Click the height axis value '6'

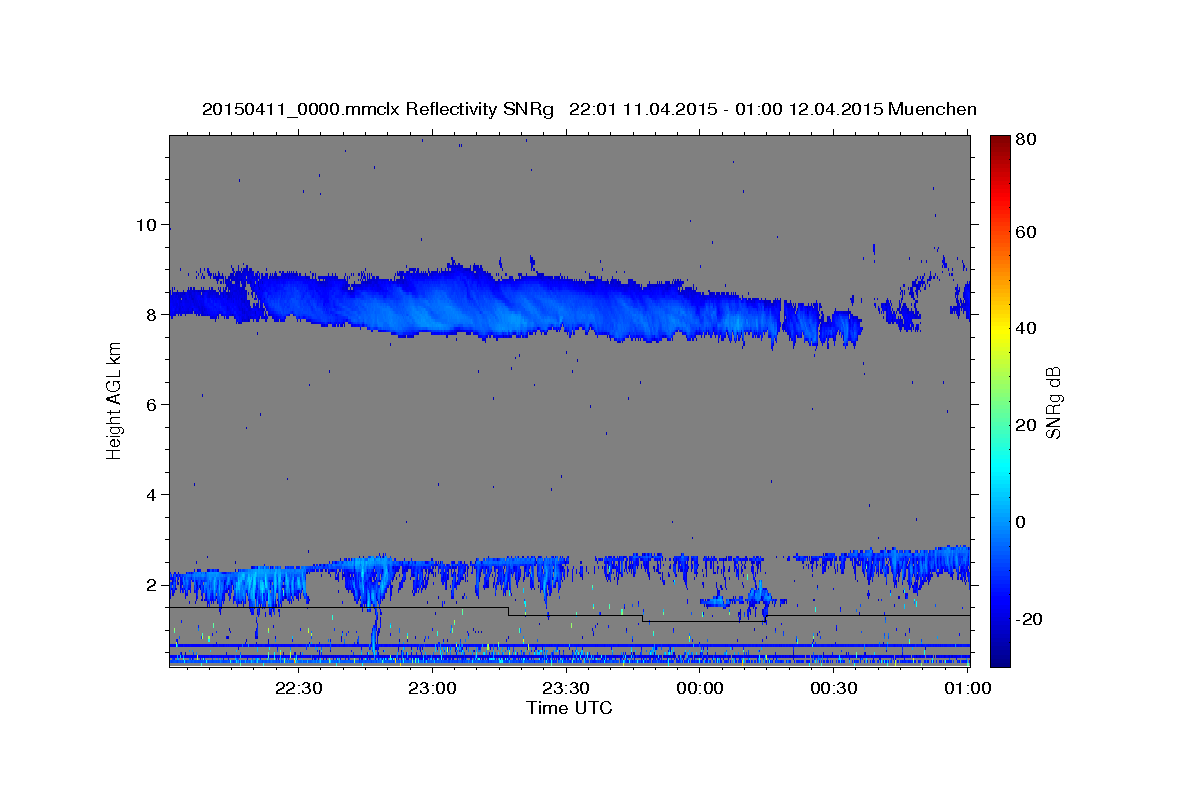(x=153, y=404)
